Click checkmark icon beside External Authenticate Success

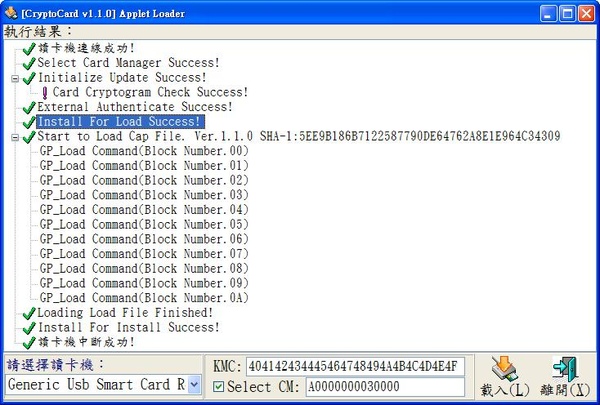pos(29,108)
